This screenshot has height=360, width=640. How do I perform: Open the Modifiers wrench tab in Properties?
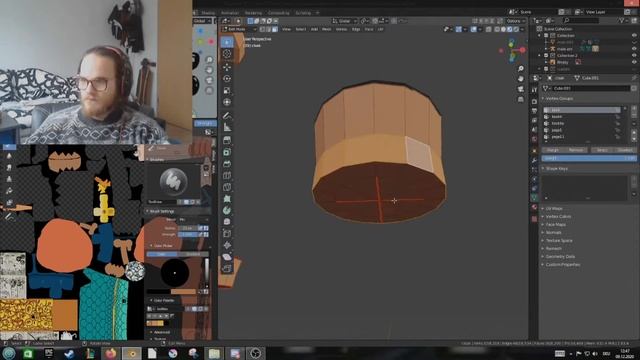pyautogui.click(x=534, y=160)
